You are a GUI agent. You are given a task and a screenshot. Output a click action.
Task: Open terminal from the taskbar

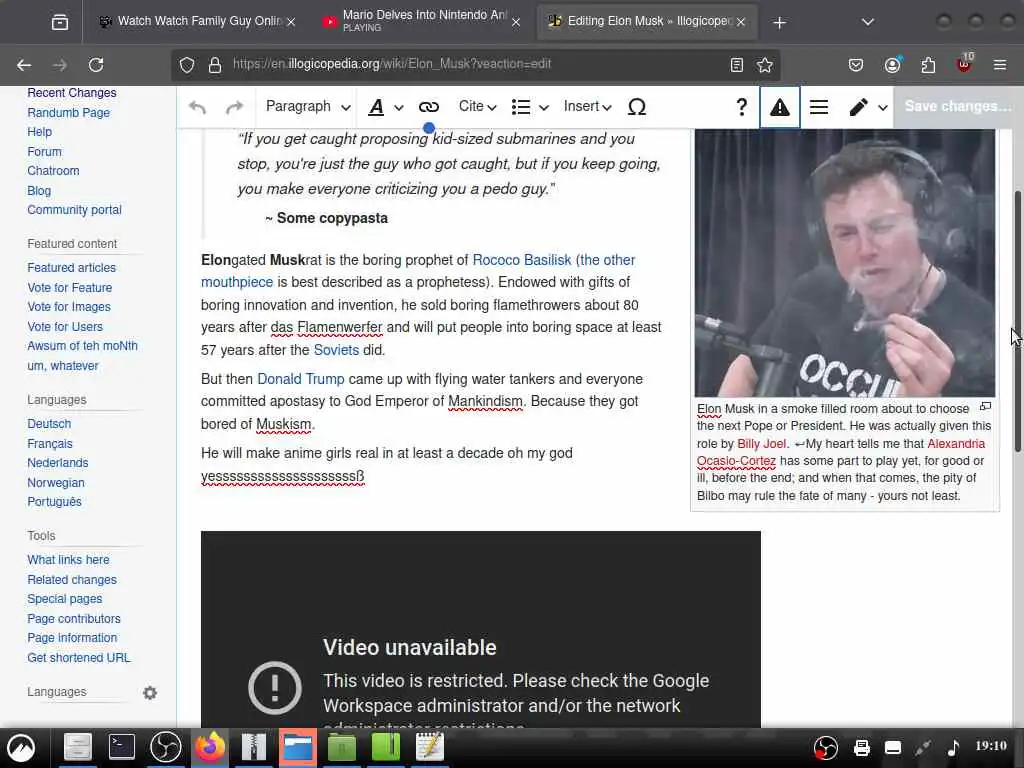coord(121,746)
